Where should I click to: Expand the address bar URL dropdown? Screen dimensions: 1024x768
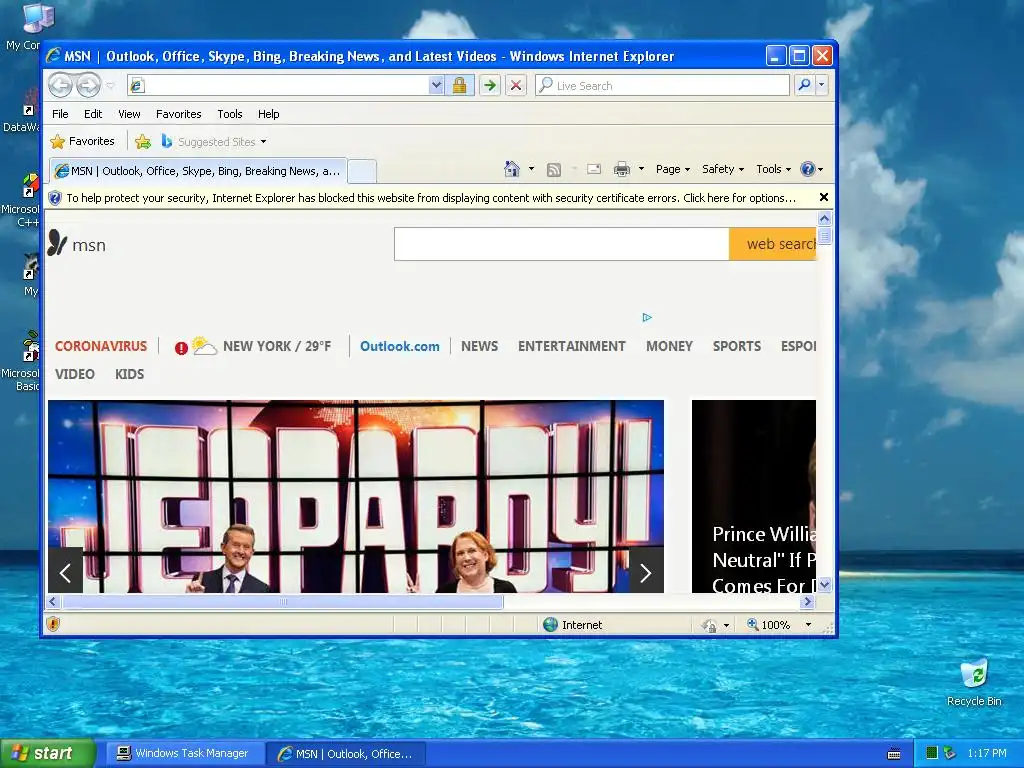pyautogui.click(x=436, y=85)
